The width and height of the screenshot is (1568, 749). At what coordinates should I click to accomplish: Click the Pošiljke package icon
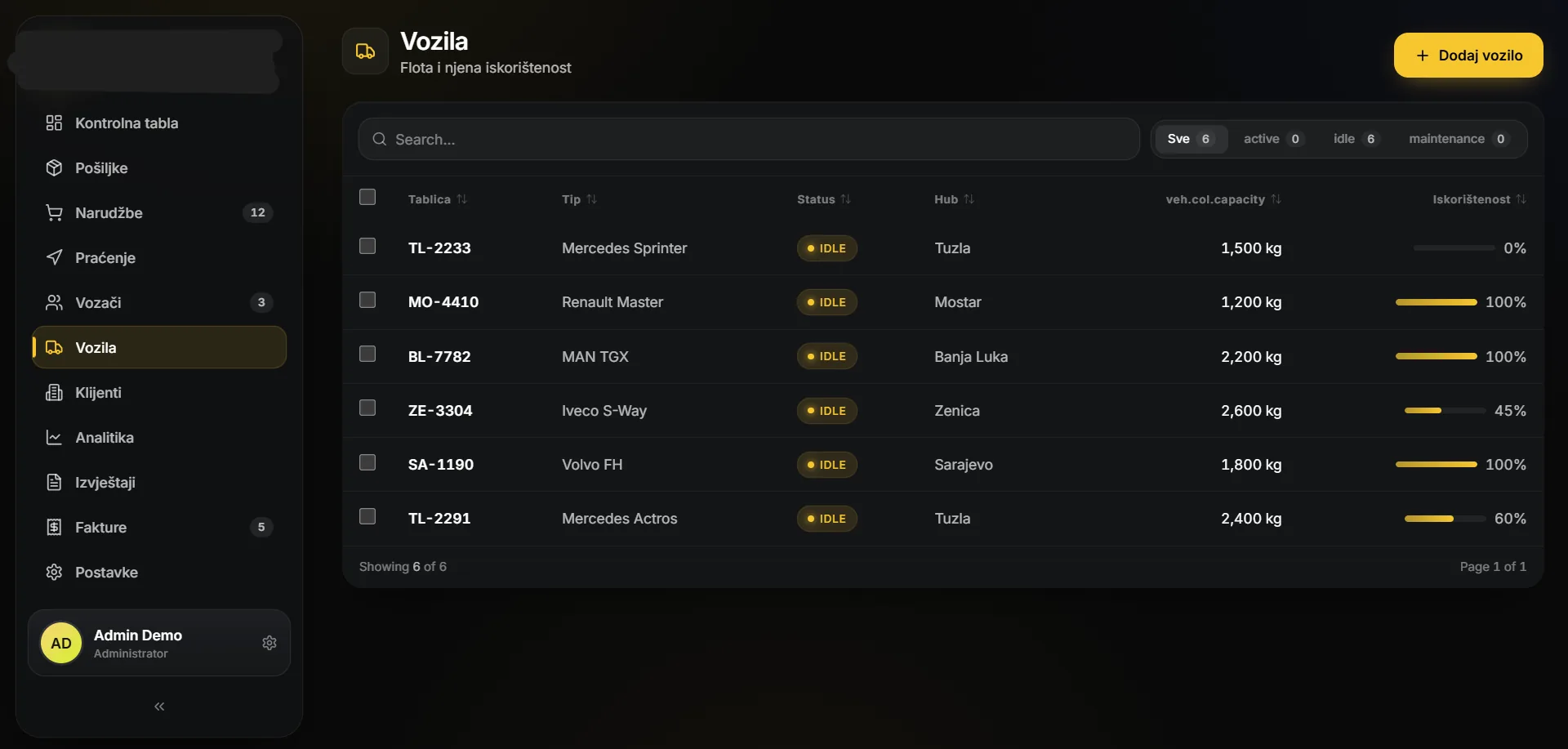(x=54, y=167)
